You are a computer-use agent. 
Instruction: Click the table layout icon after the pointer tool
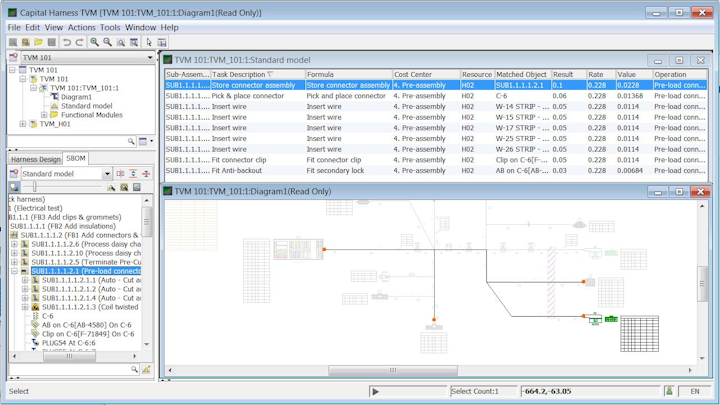click(162, 42)
